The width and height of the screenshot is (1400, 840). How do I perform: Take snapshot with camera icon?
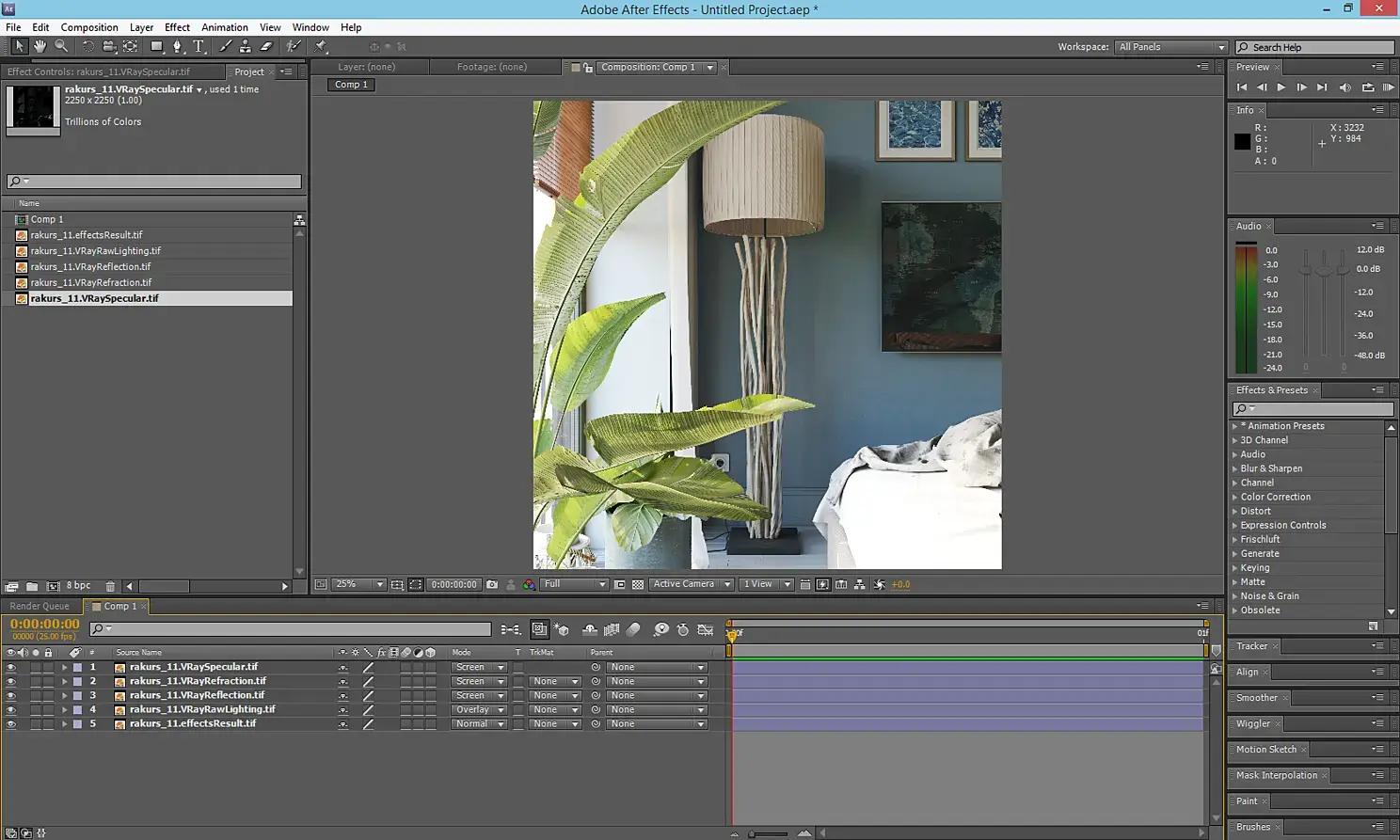click(x=492, y=584)
